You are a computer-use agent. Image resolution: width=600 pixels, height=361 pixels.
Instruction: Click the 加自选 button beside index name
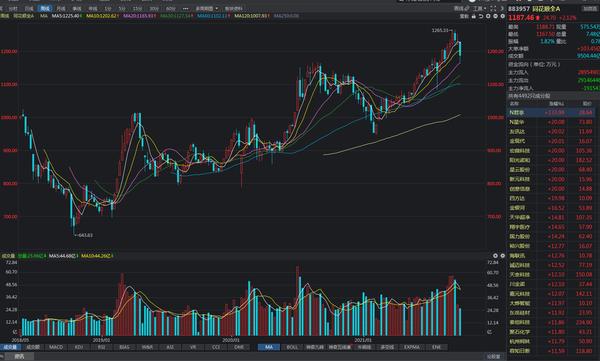coord(589,8)
